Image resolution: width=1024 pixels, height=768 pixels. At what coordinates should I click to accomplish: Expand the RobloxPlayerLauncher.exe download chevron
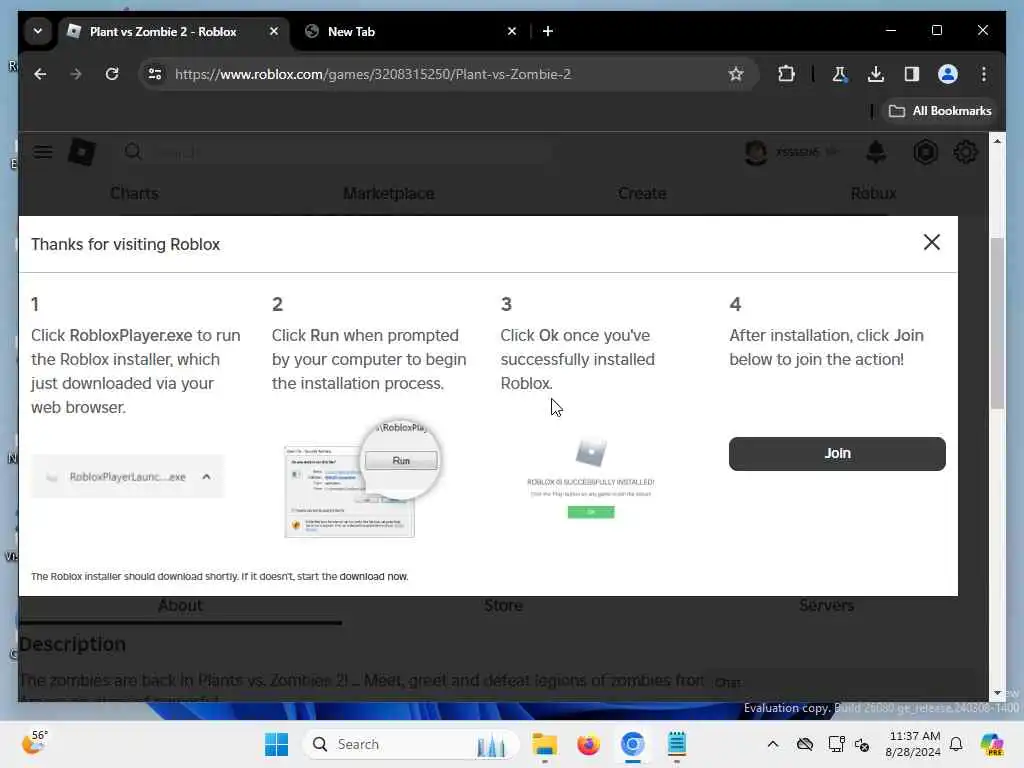206,477
